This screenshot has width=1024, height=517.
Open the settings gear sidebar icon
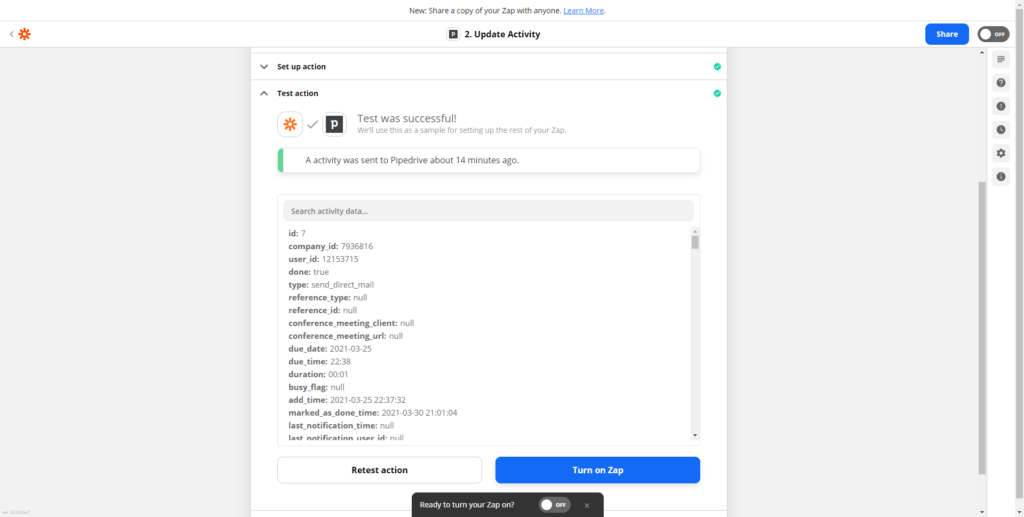coord(1000,153)
